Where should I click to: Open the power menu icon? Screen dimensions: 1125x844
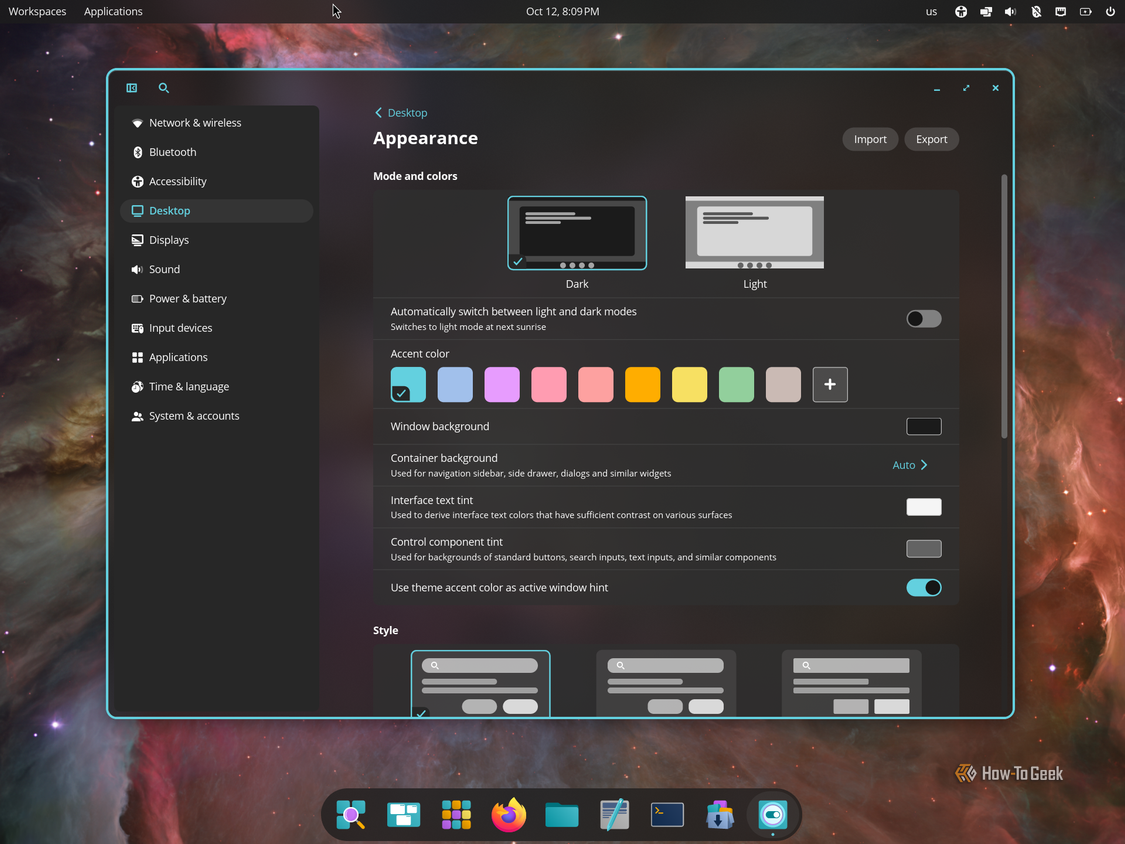pyautogui.click(x=1110, y=11)
